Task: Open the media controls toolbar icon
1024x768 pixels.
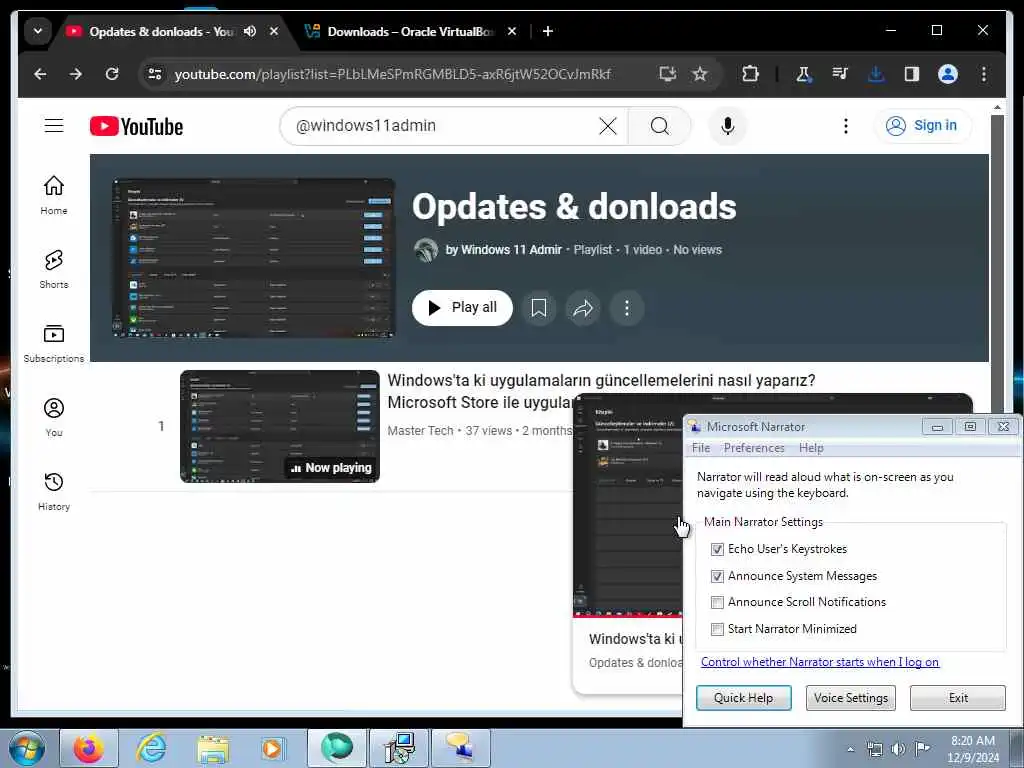Action: pyautogui.click(x=840, y=74)
